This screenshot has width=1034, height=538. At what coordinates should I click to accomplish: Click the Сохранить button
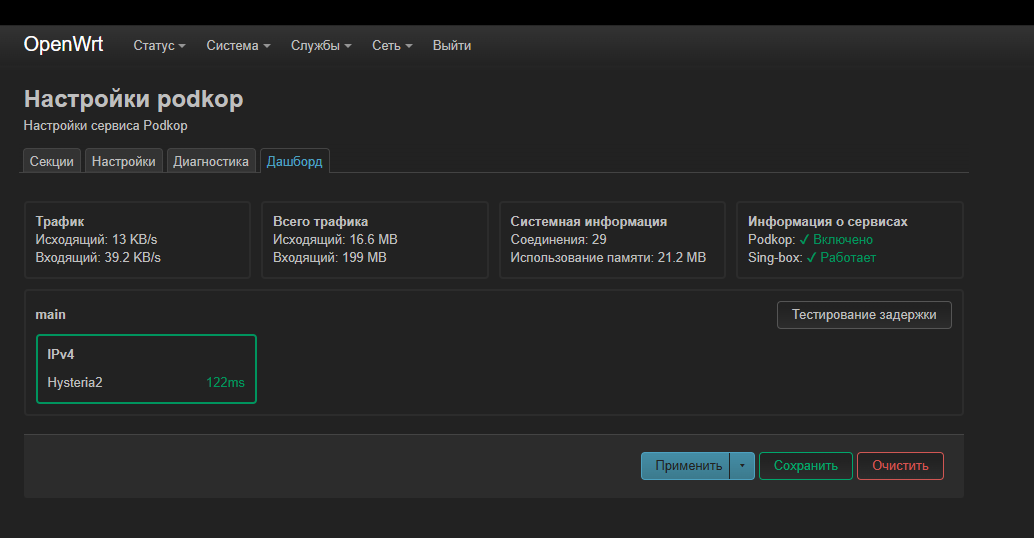pyautogui.click(x=805, y=465)
